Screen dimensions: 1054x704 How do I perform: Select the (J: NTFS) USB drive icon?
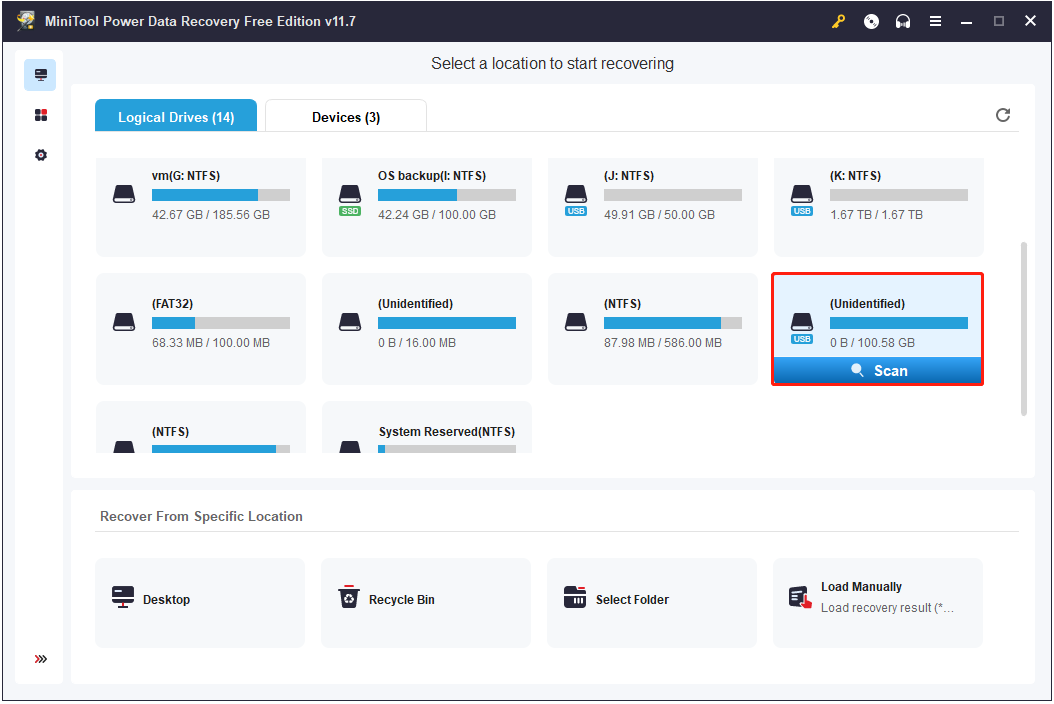576,200
